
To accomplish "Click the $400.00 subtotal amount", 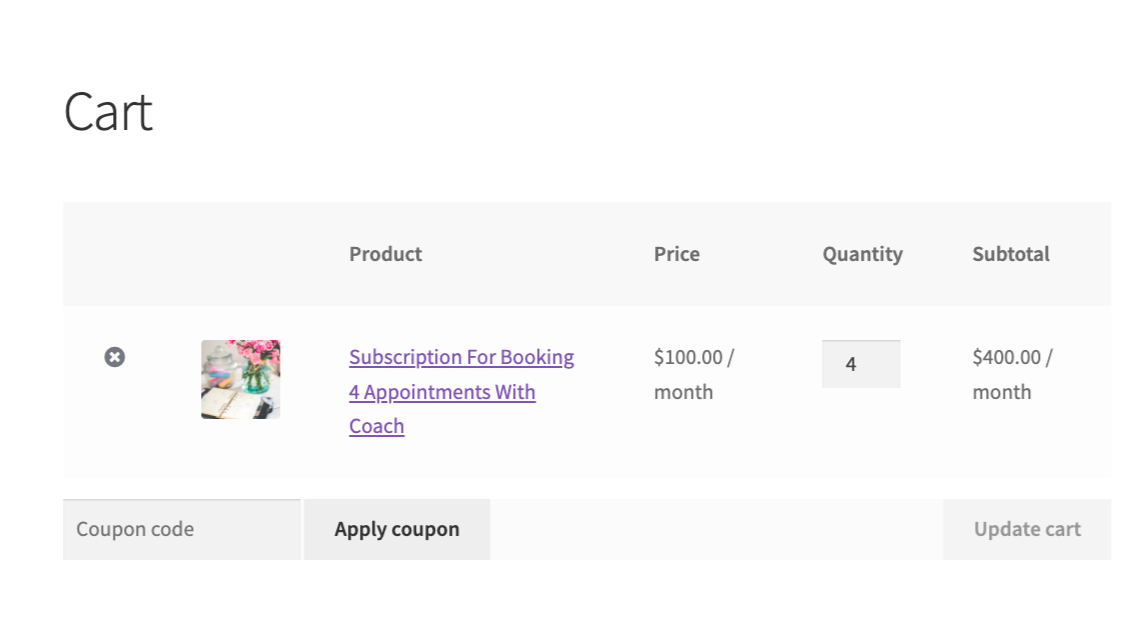I will coord(1006,357).
